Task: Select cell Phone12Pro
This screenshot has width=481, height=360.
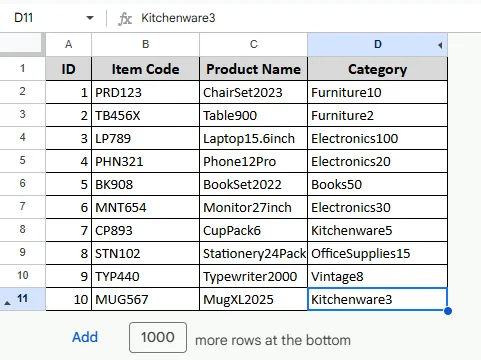Action: [254, 161]
